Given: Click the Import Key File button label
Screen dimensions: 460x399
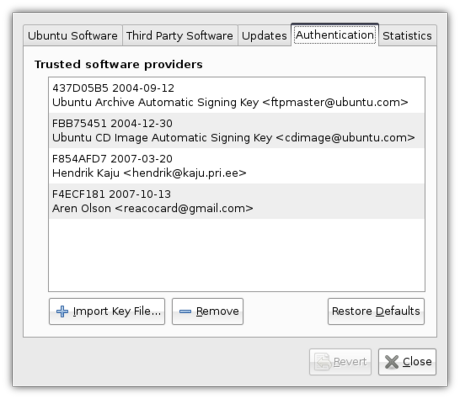Looking at the screenshot, I should 117,311.
